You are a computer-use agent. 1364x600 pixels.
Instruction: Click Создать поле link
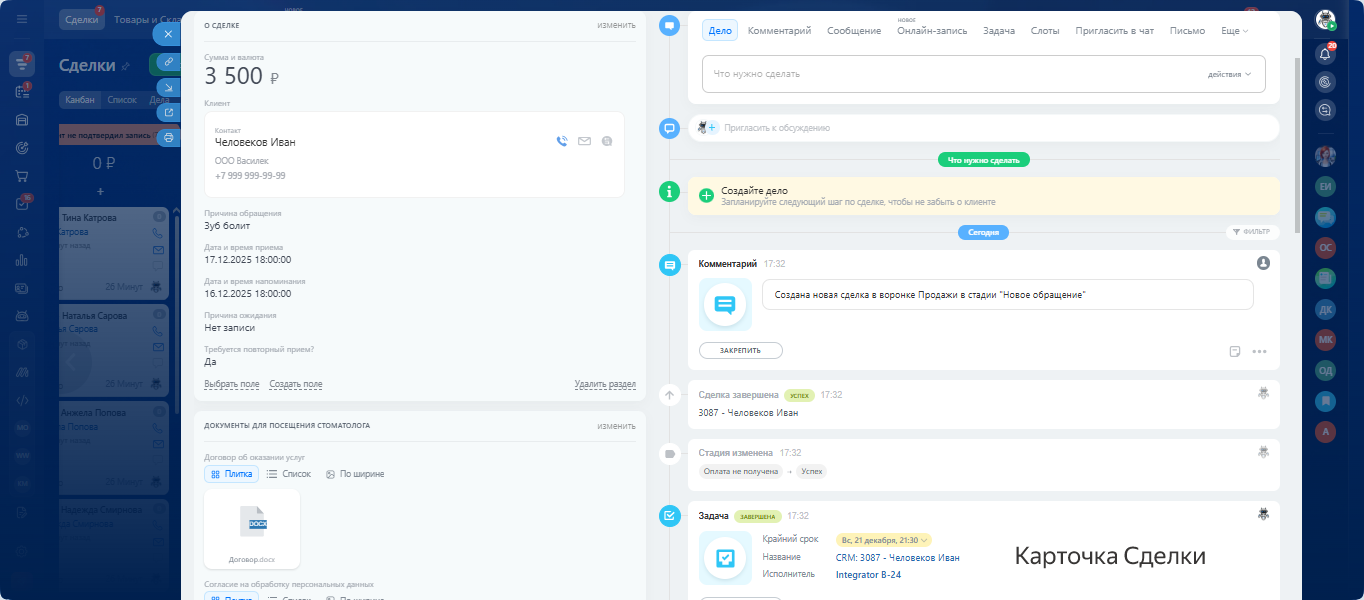(296, 384)
